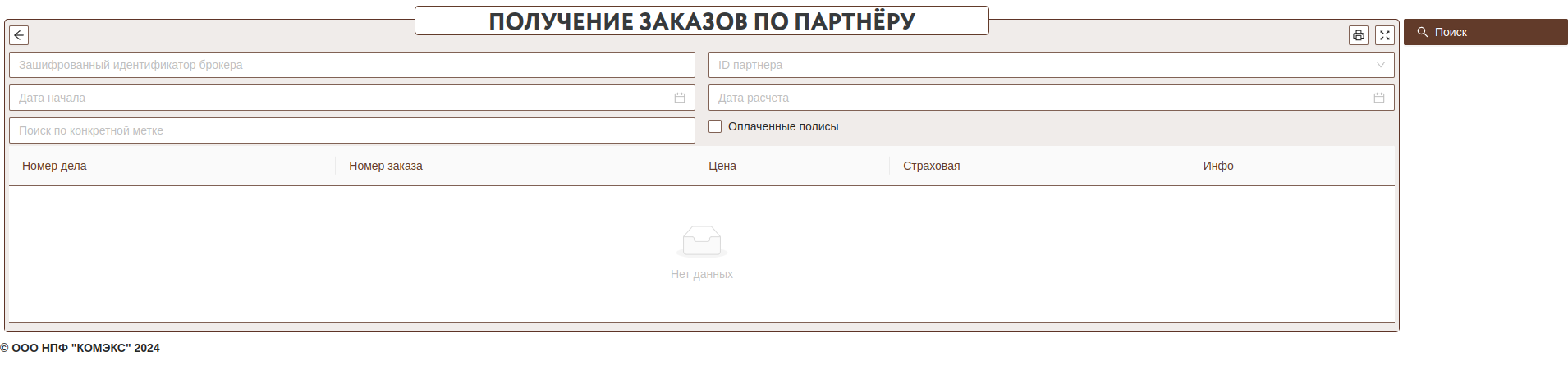Click the Инфо column header
This screenshot has width=1568, height=379.
(1218, 166)
